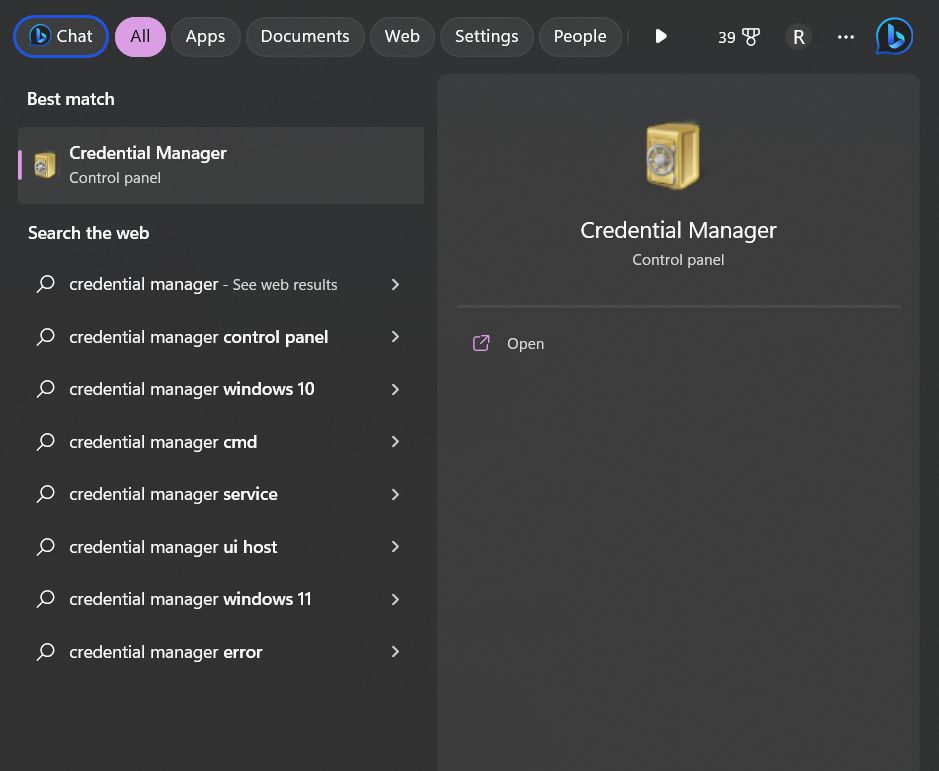This screenshot has height=771, width=939.
Task: Open the three-dot more options menu
Action: coord(846,37)
